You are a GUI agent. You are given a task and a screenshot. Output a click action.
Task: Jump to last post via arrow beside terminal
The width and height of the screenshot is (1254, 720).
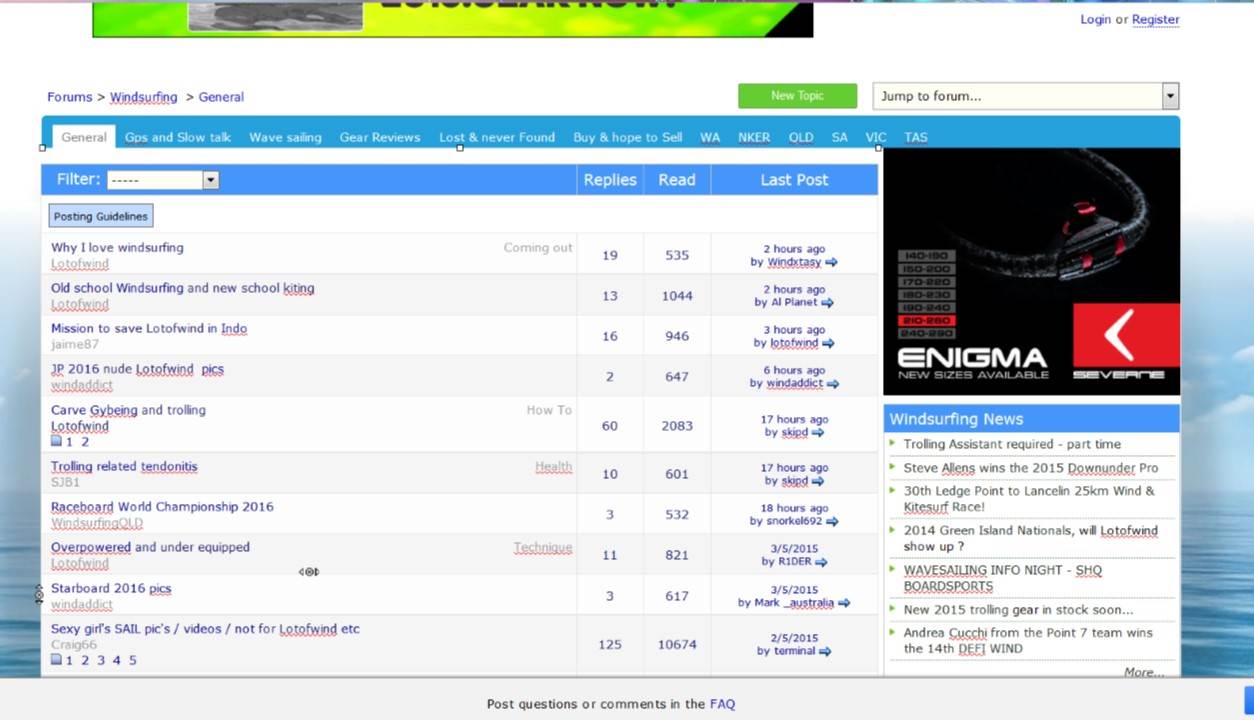click(825, 652)
